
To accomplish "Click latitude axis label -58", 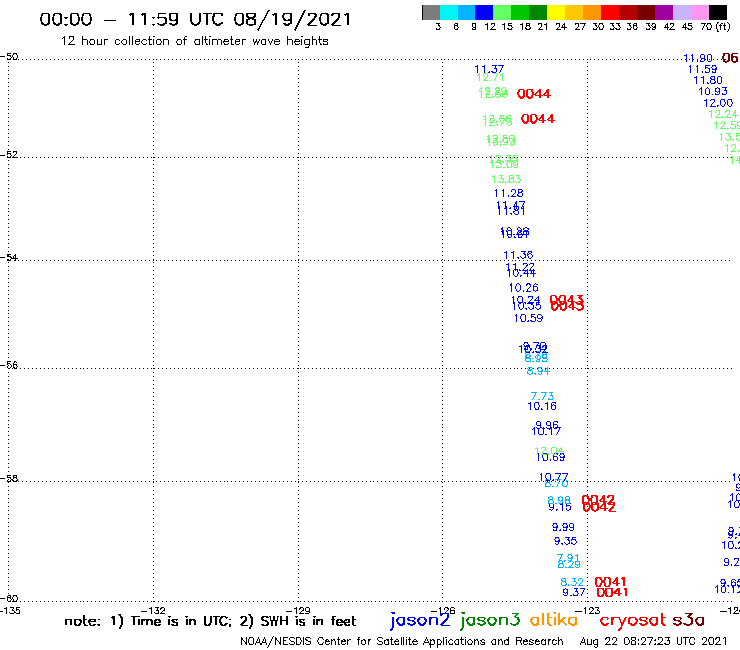I will coord(9,479).
